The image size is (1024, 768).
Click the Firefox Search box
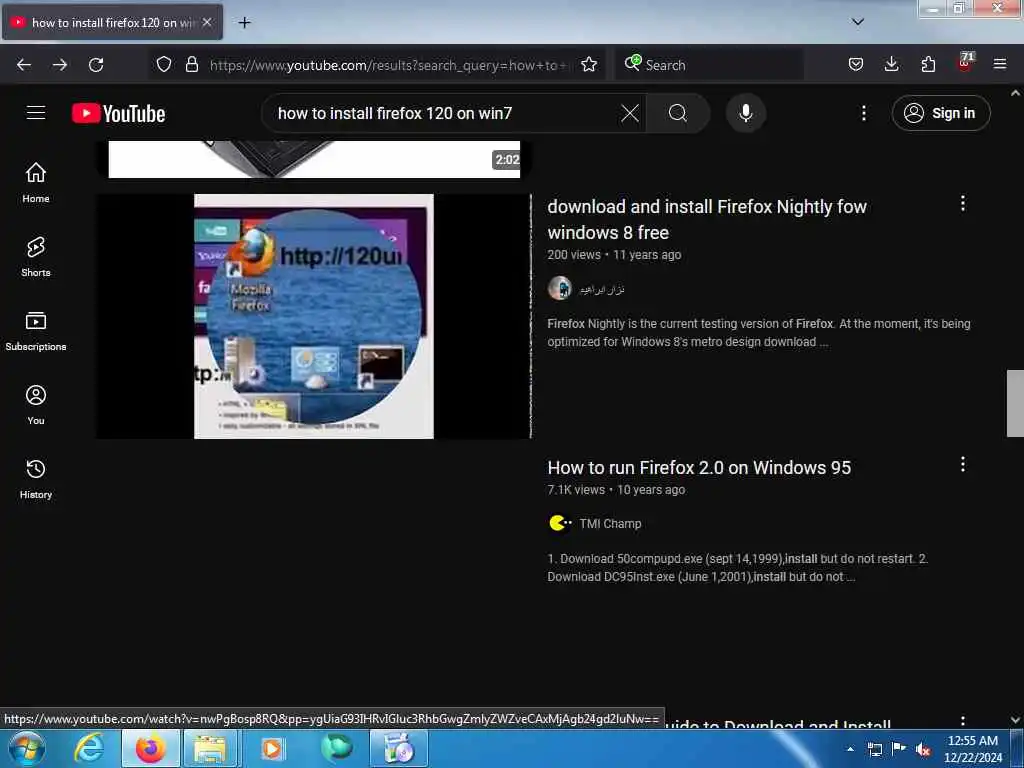click(709, 64)
